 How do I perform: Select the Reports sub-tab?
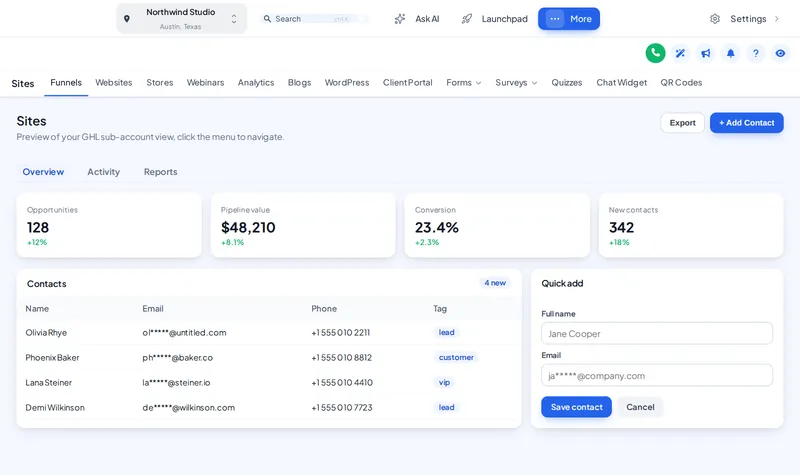point(160,172)
